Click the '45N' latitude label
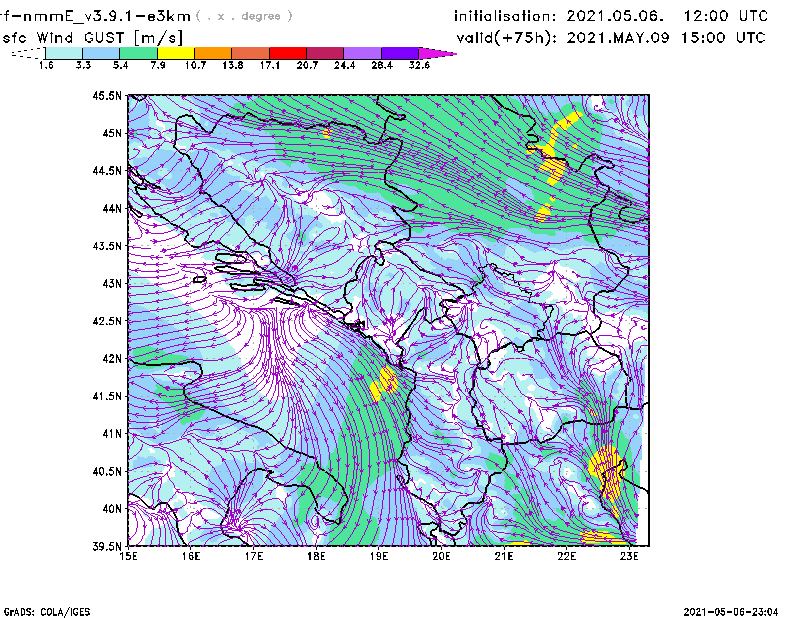This screenshot has width=800, height=618. [112, 133]
